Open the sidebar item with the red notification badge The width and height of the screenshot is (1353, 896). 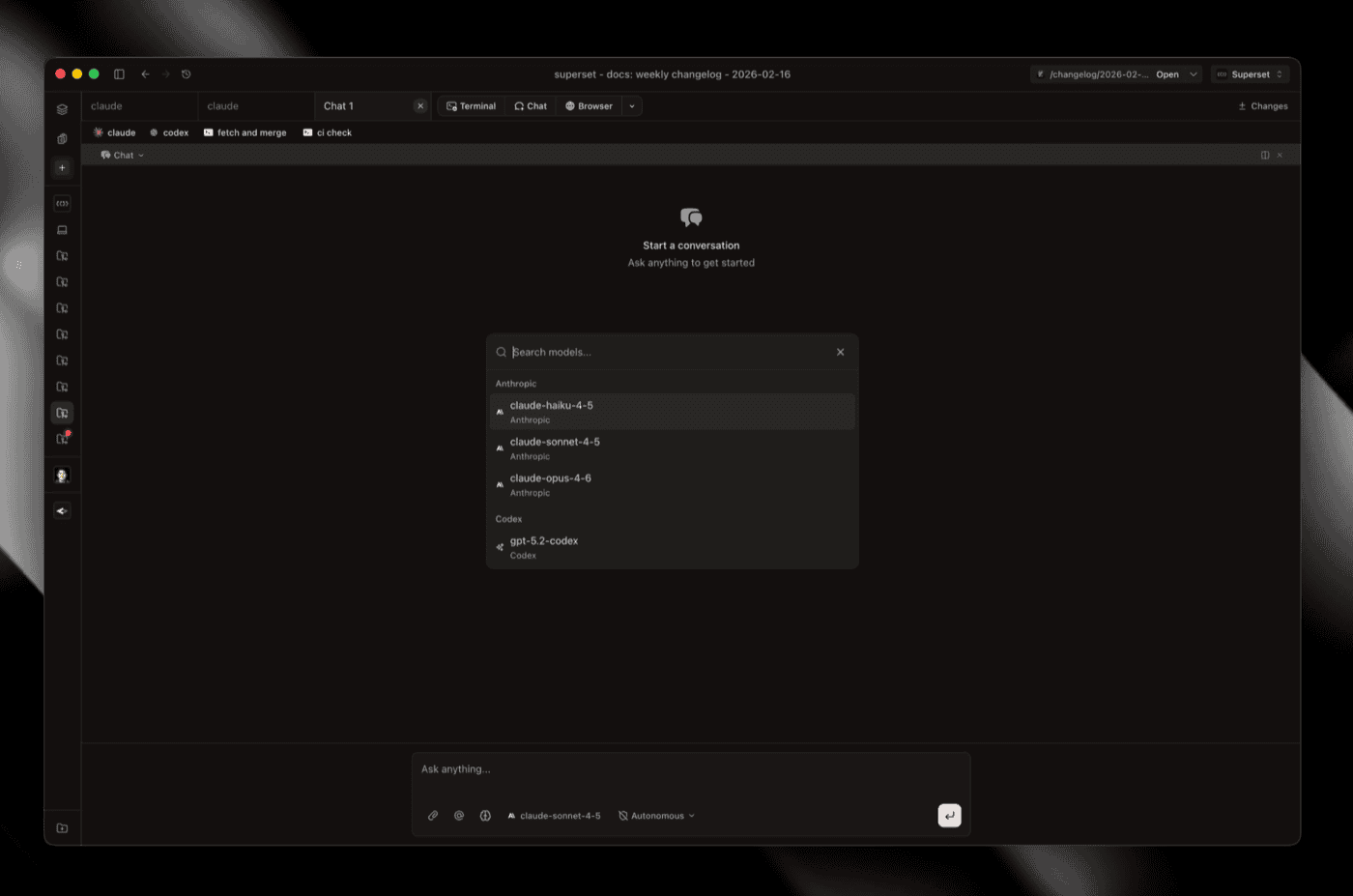[x=62, y=438]
